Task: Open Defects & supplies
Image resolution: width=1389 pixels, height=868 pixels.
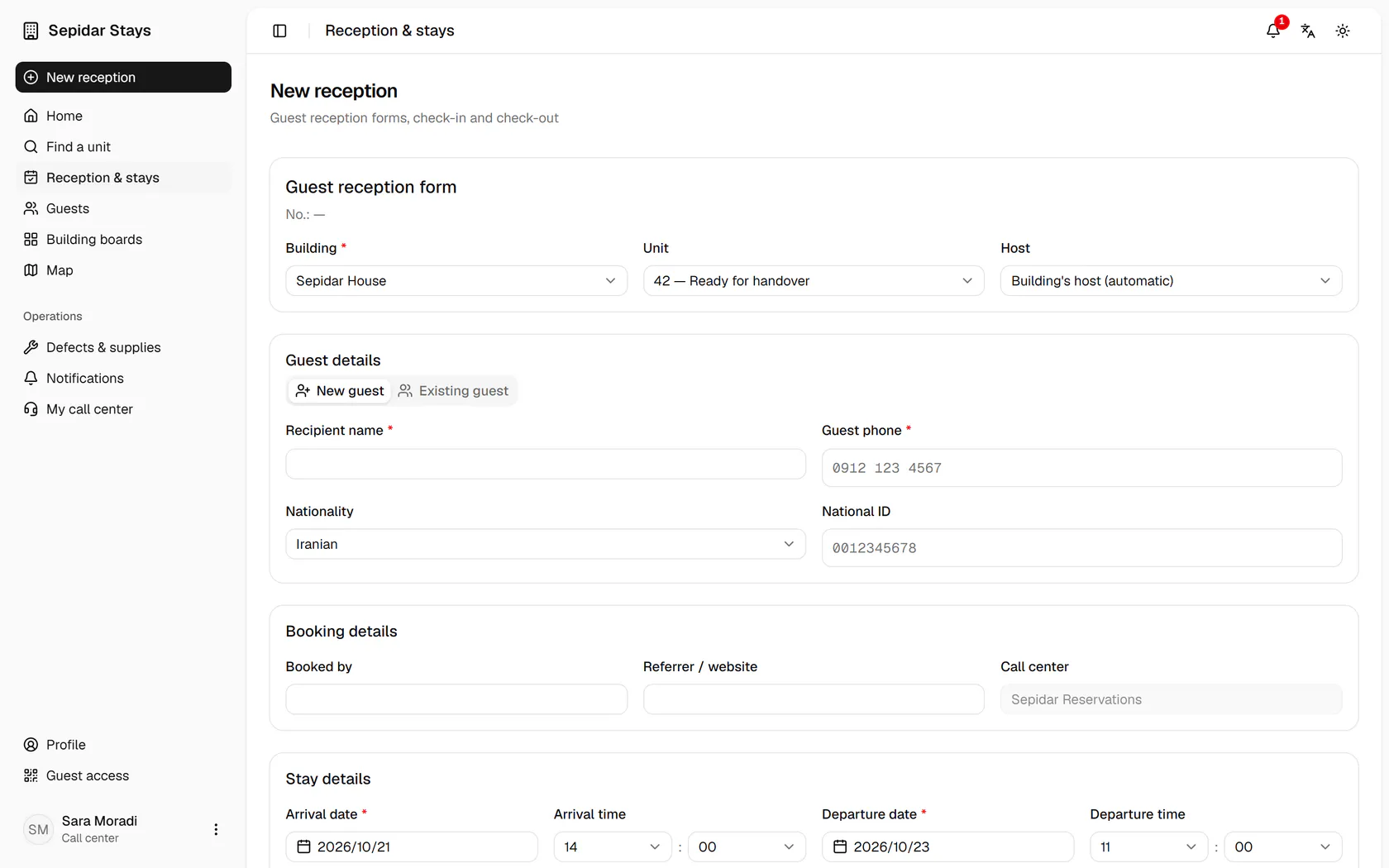Action: coord(123,347)
